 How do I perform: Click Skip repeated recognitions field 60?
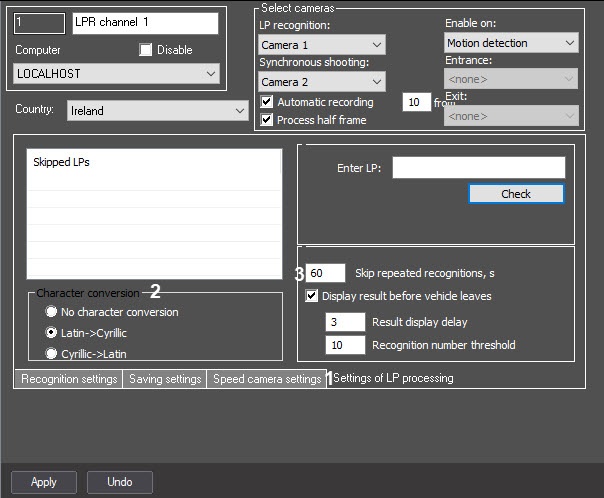click(325, 273)
